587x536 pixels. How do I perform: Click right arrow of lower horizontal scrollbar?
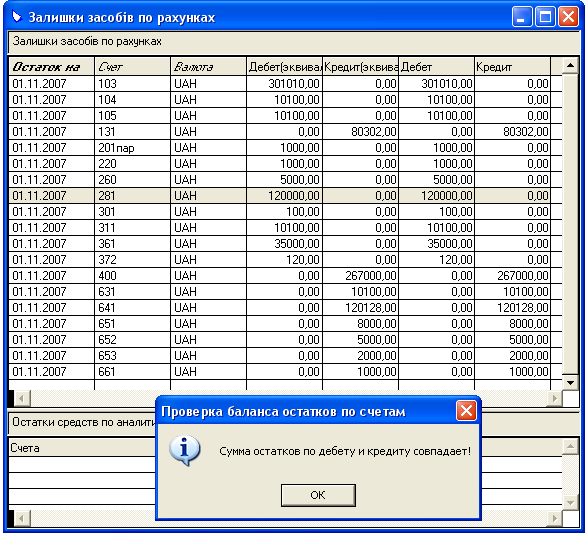554,518
